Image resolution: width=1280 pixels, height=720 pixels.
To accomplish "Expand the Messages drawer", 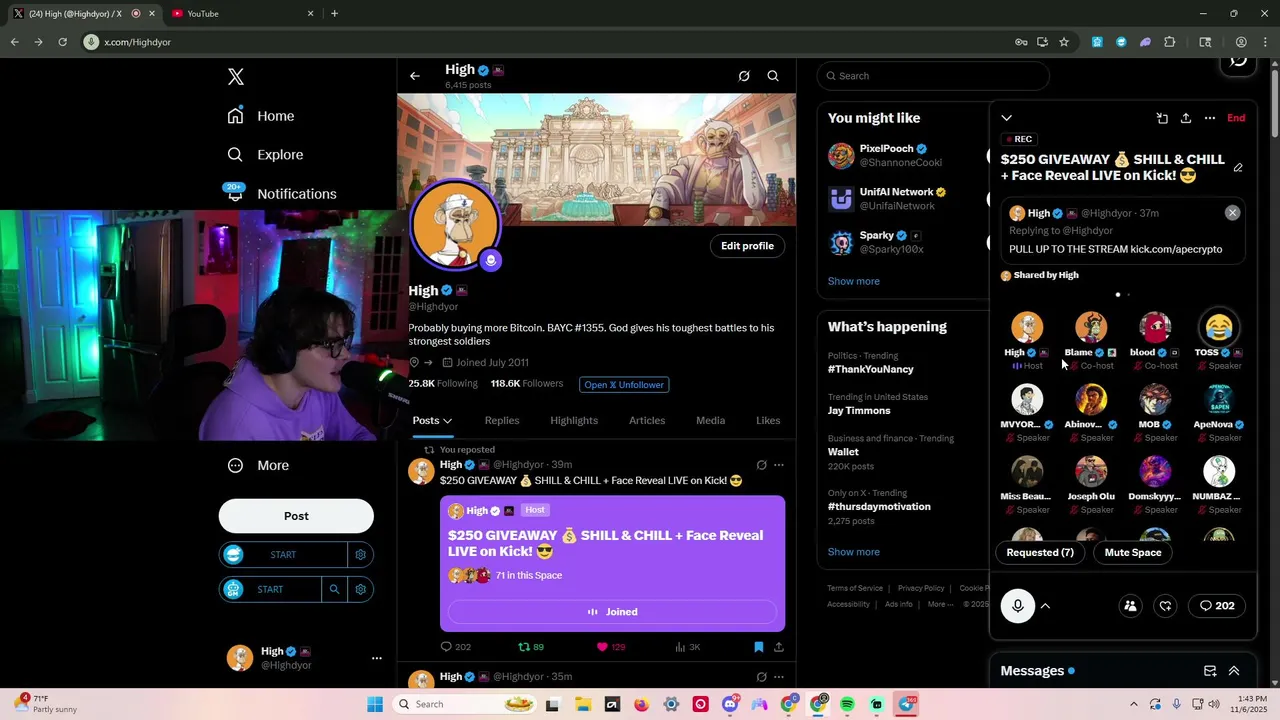I will (x=1234, y=671).
